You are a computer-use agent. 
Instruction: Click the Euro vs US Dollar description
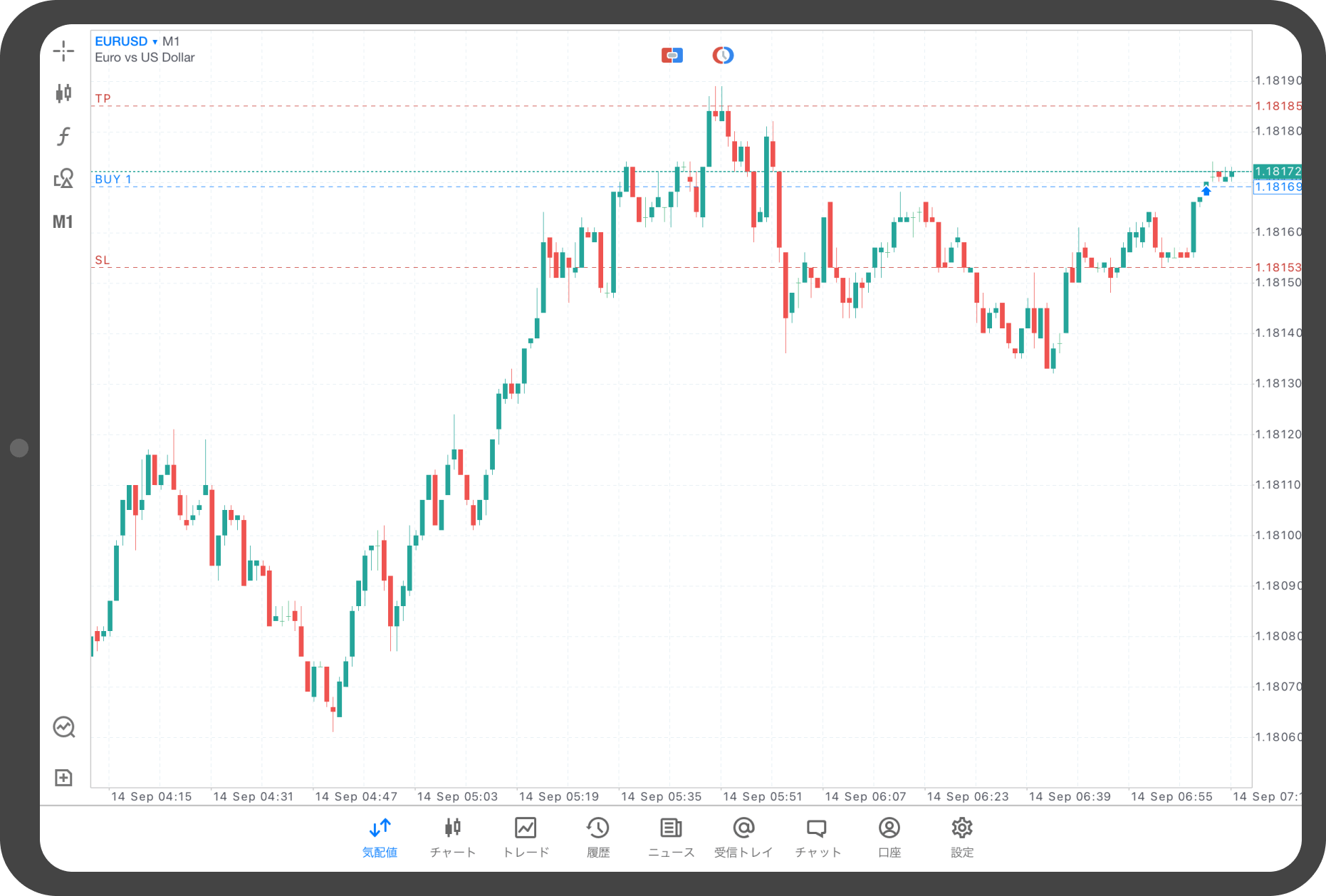145,58
